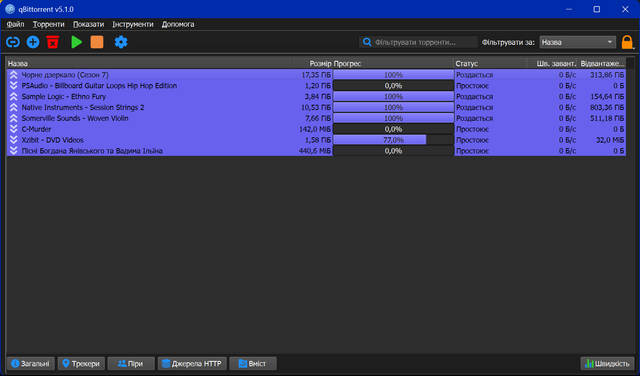
Task: Click the Add torrent file plus icon
Action: click(33, 42)
